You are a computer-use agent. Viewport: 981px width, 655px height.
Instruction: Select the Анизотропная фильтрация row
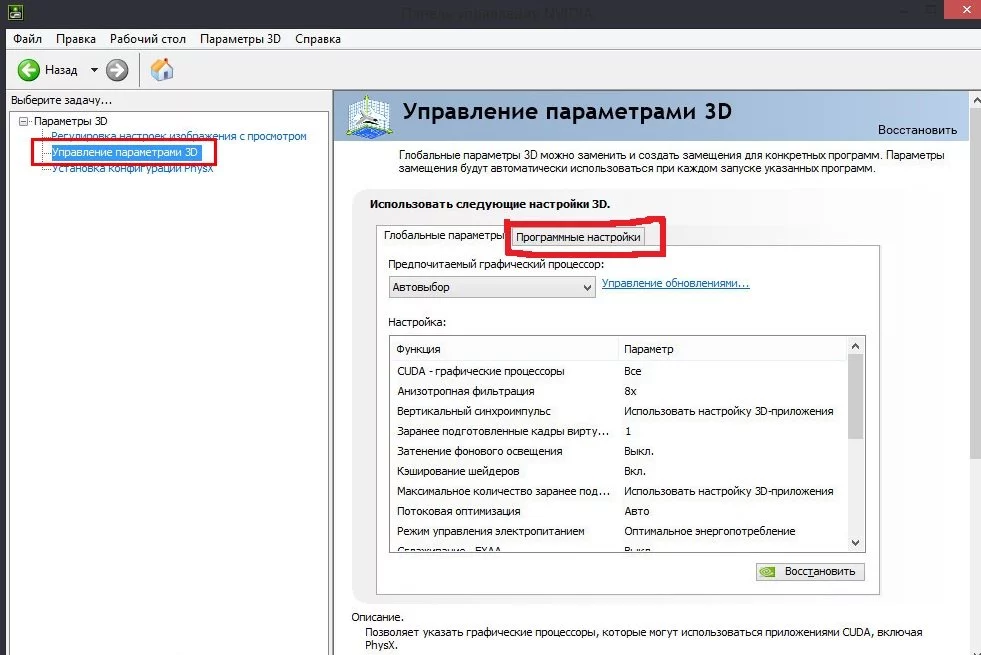[619, 391]
